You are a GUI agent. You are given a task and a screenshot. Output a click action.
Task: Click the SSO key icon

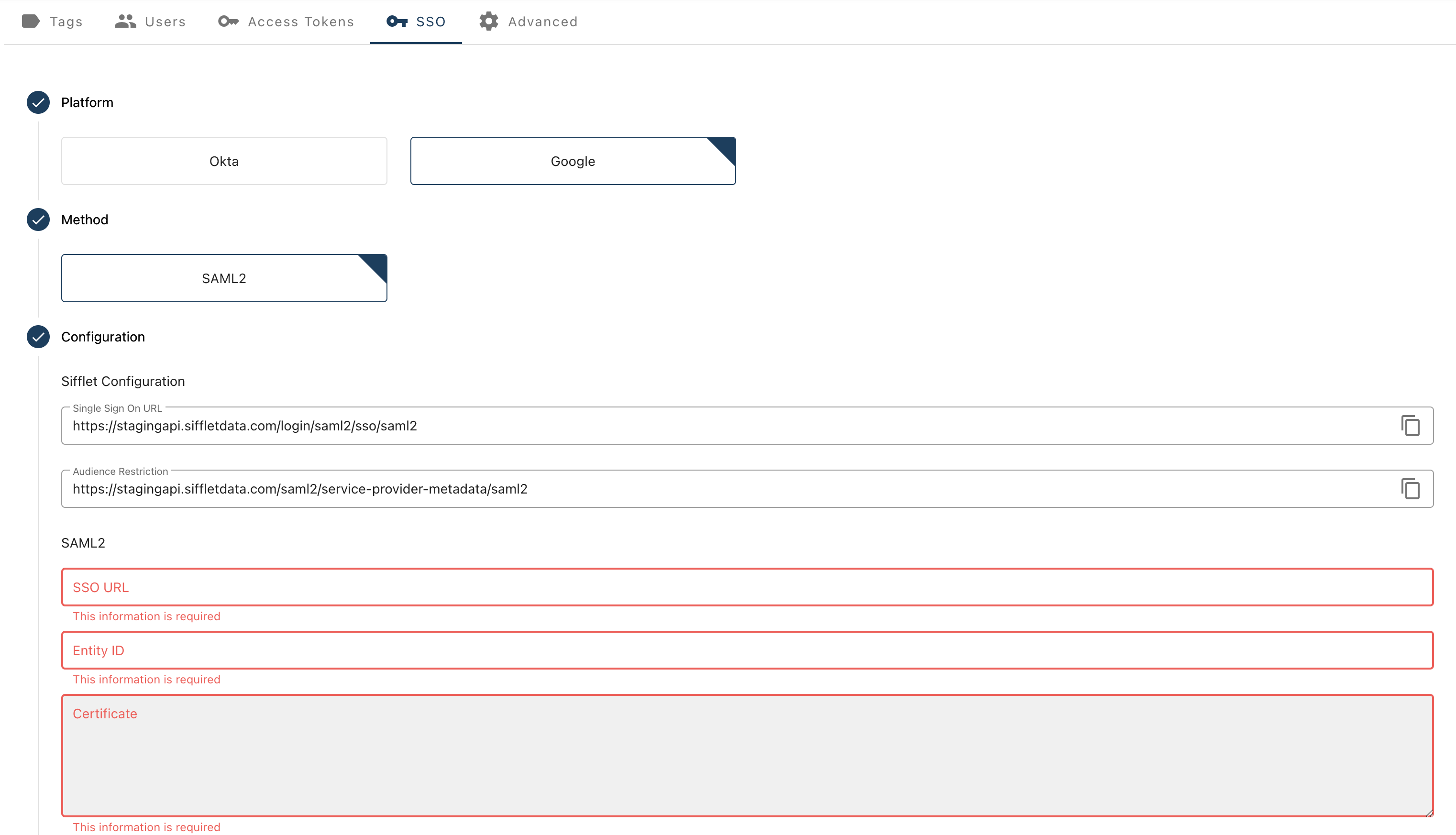tap(397, 21)
